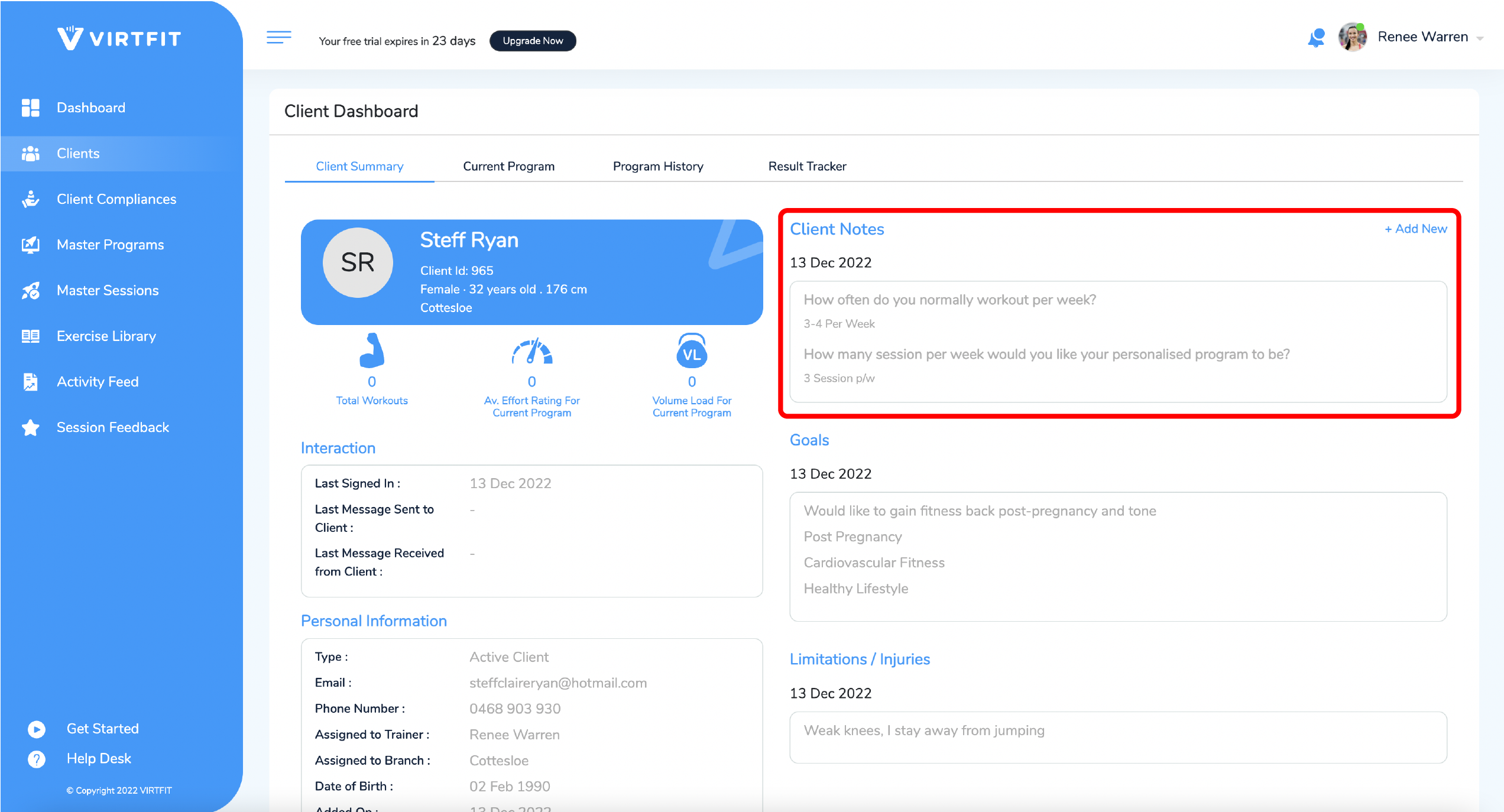Click the Client Compliances icon
Image resolution: width=1504 pixels, height=812 pixels.
tap(30, 199)
